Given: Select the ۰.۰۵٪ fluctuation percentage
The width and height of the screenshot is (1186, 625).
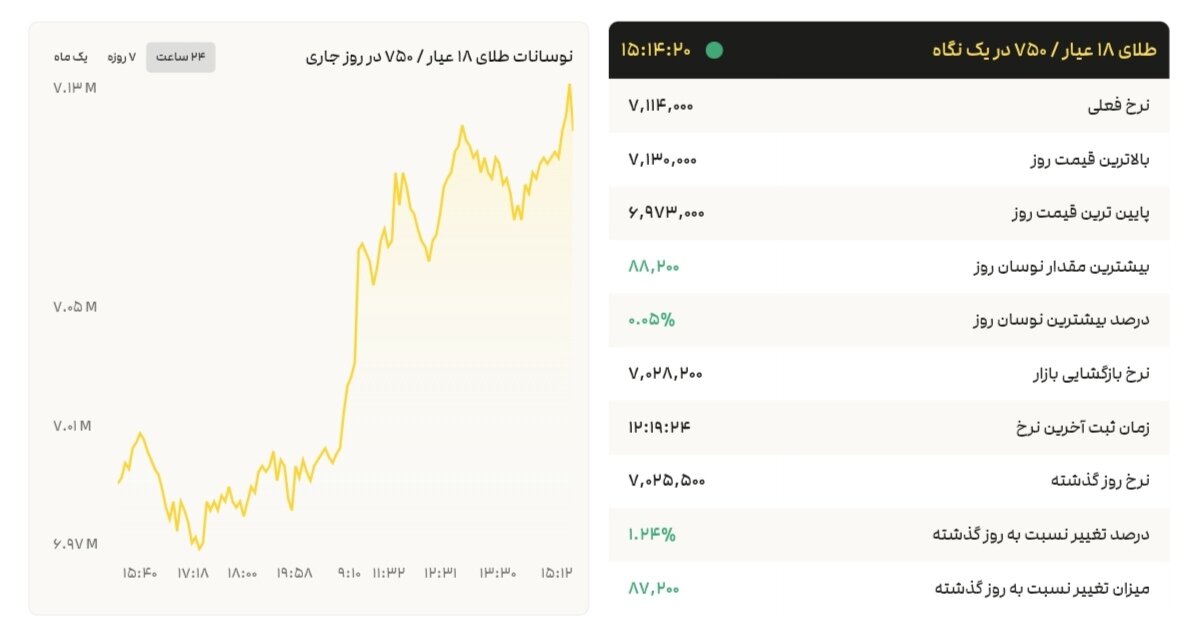Looking at the screenshot, I should pyautogui.click(x=650, y=320).
